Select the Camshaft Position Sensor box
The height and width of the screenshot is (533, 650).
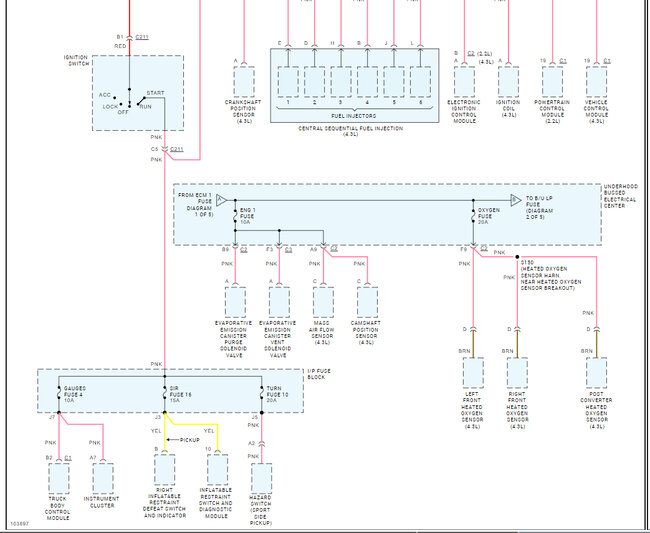click(x=367, y=302)
